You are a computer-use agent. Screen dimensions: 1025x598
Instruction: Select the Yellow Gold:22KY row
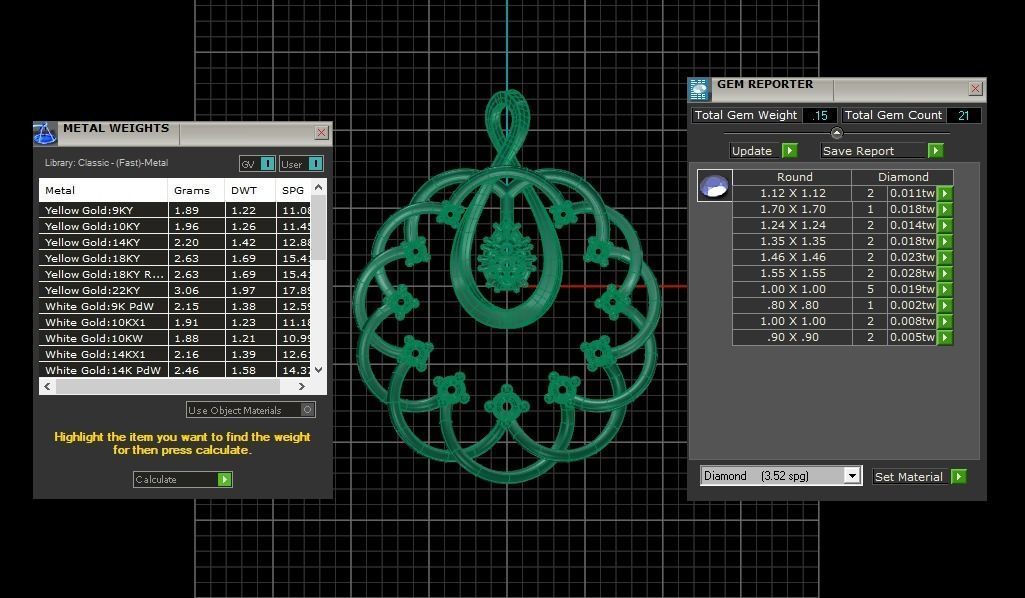pyautogui.click(x=175, y=290)
